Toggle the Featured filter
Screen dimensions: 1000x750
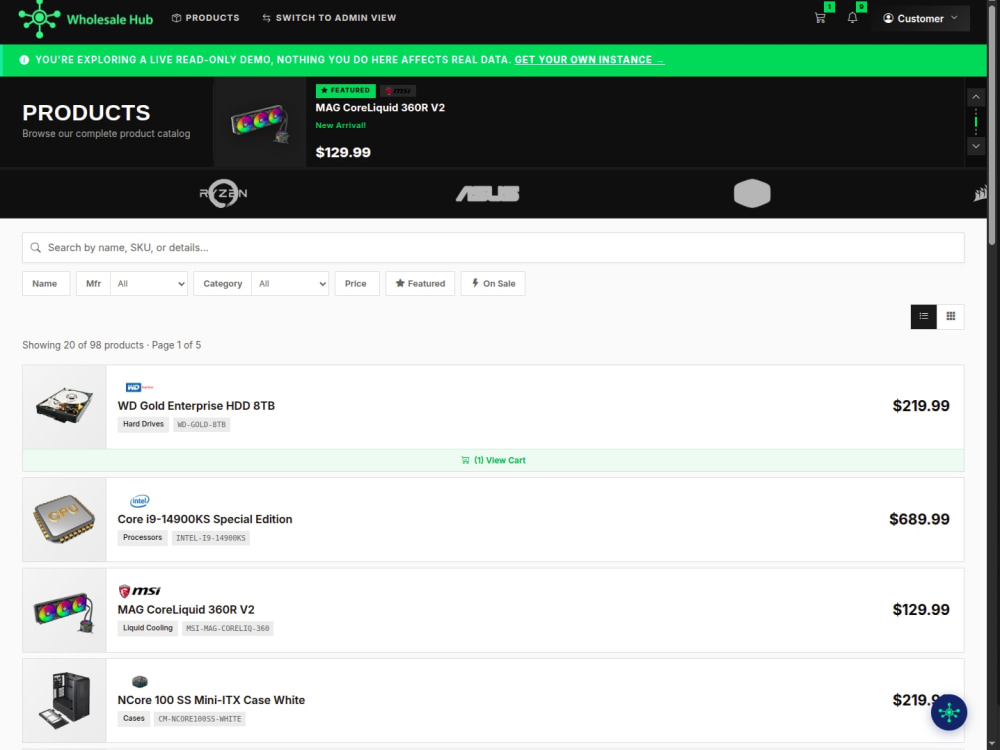[x=420, y=284]
